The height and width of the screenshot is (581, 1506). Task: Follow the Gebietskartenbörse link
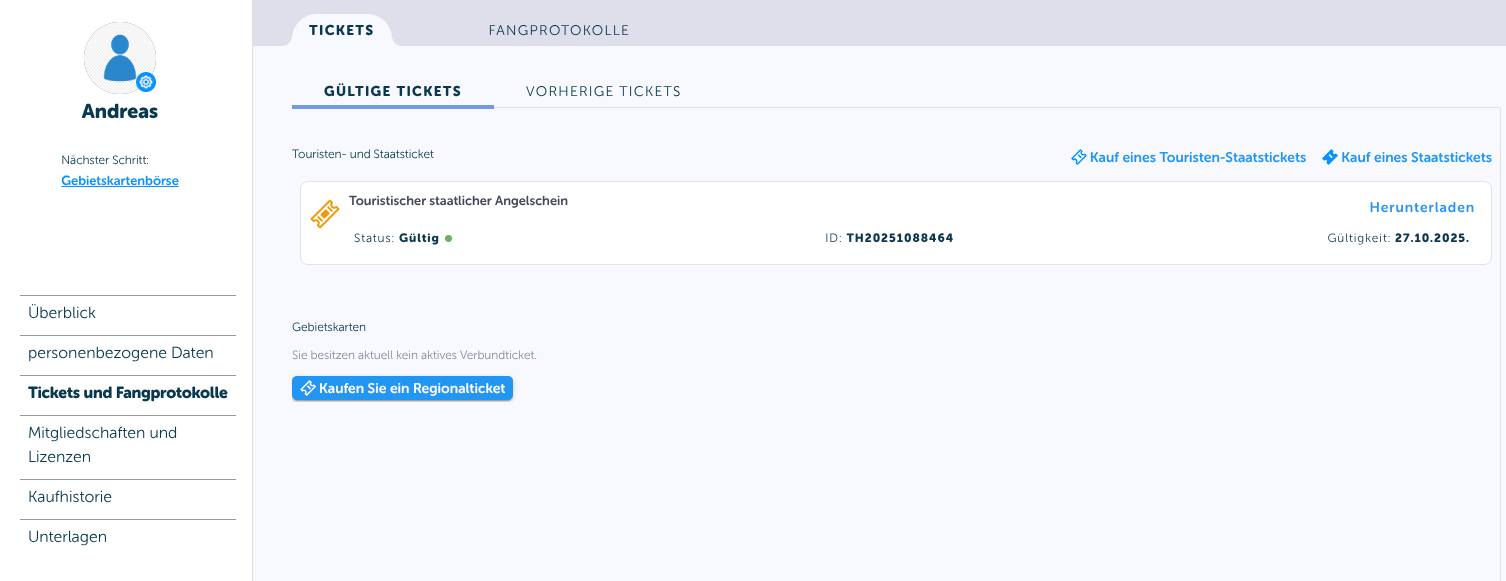click(x=120, y=181)
